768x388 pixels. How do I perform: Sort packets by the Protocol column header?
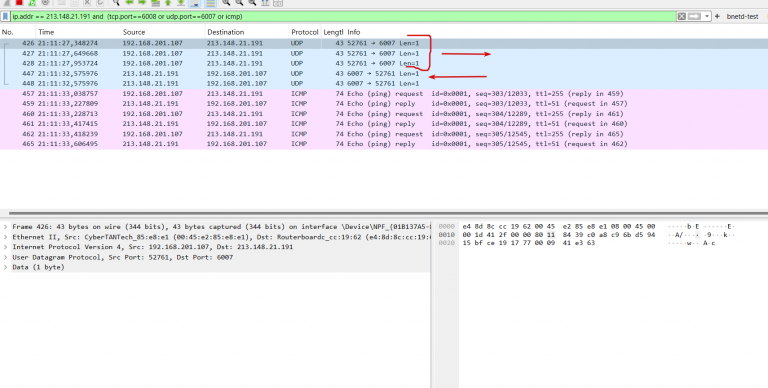click(304, 32)
